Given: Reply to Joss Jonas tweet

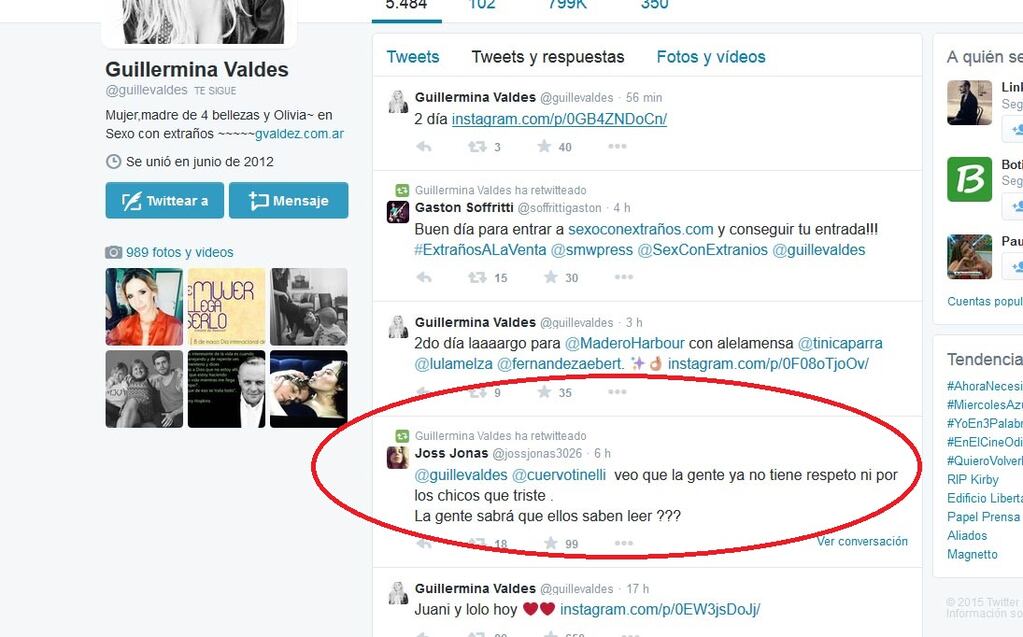Looking at the screenshot, I should [x=424, y=543].
